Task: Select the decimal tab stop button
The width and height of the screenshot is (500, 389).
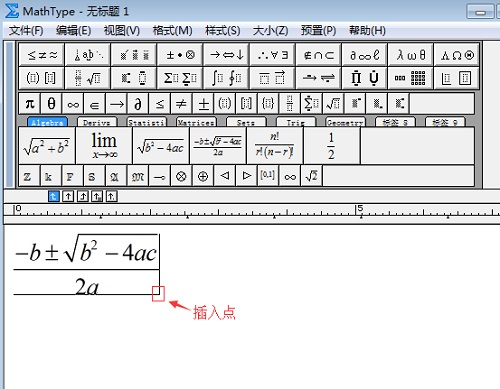Action: click(x=111, y=196)
